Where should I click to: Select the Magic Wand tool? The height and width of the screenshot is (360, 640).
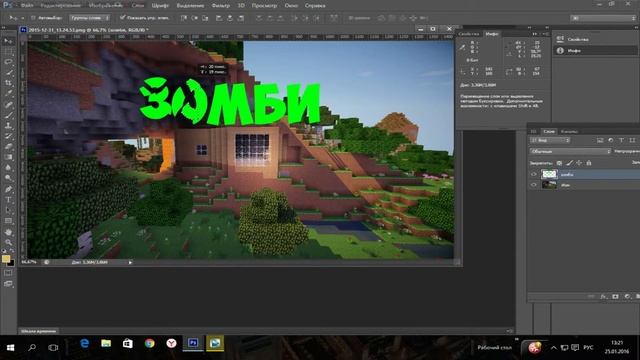point(8,73)
